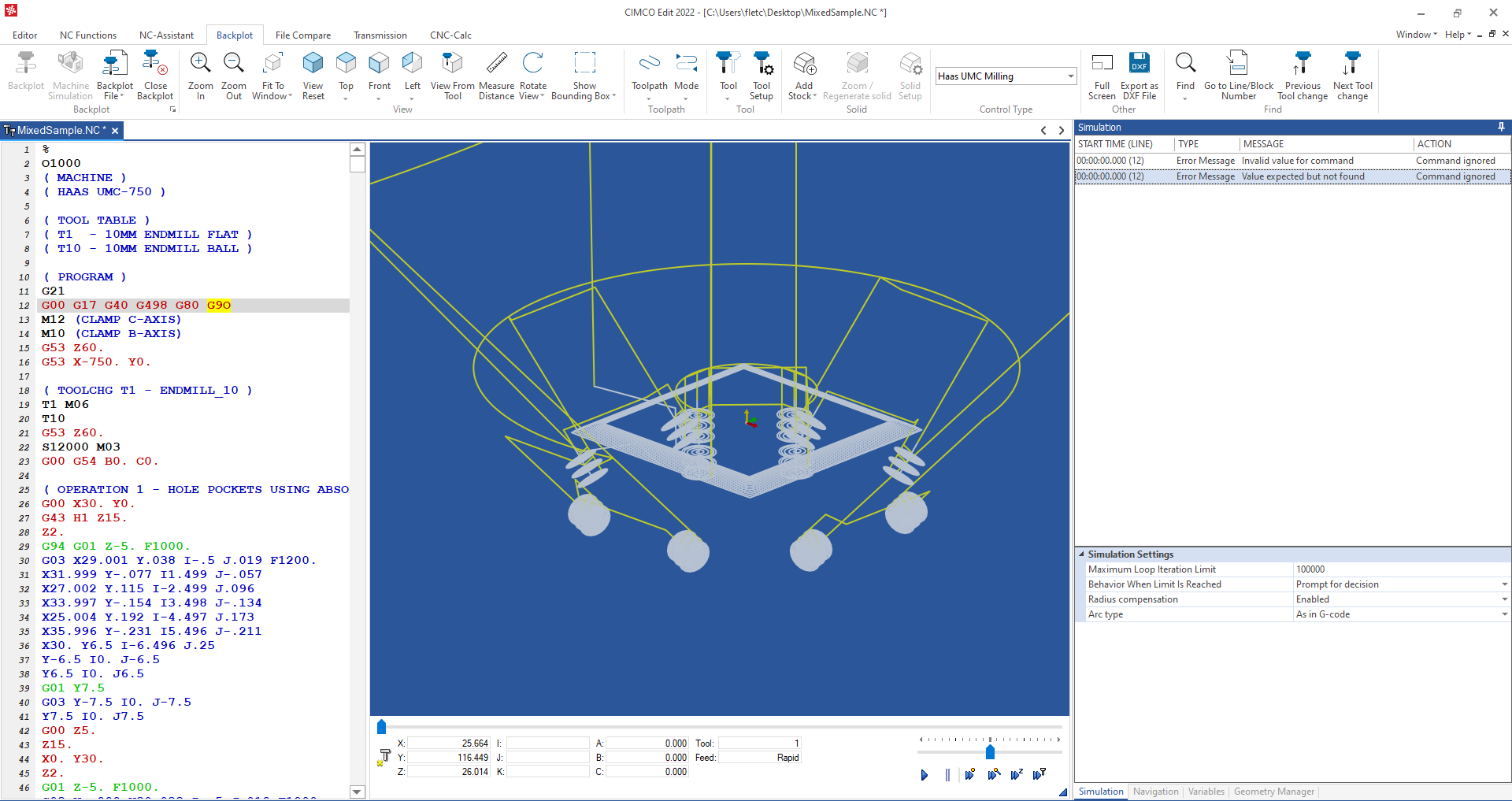Fast-forward to next tool change
1512x801 pixels.
(x=1039, y=775)
